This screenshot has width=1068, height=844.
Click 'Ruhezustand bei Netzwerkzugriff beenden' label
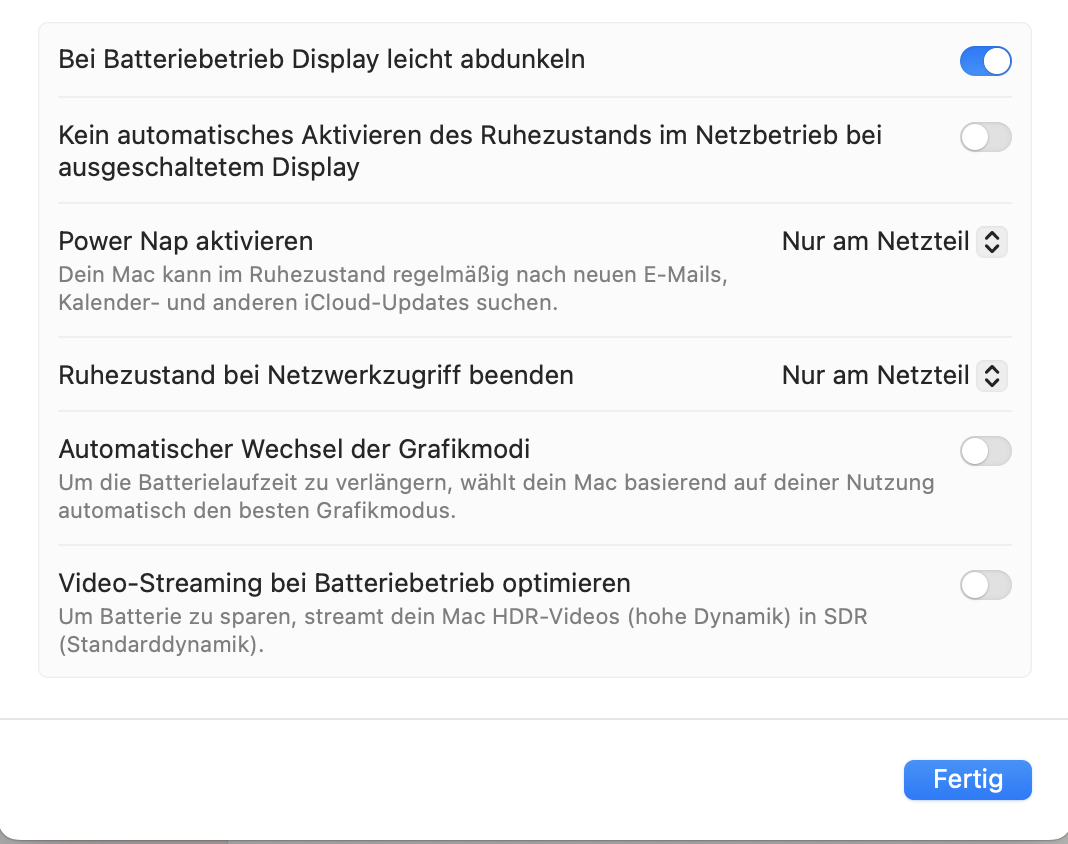(316, 375)
